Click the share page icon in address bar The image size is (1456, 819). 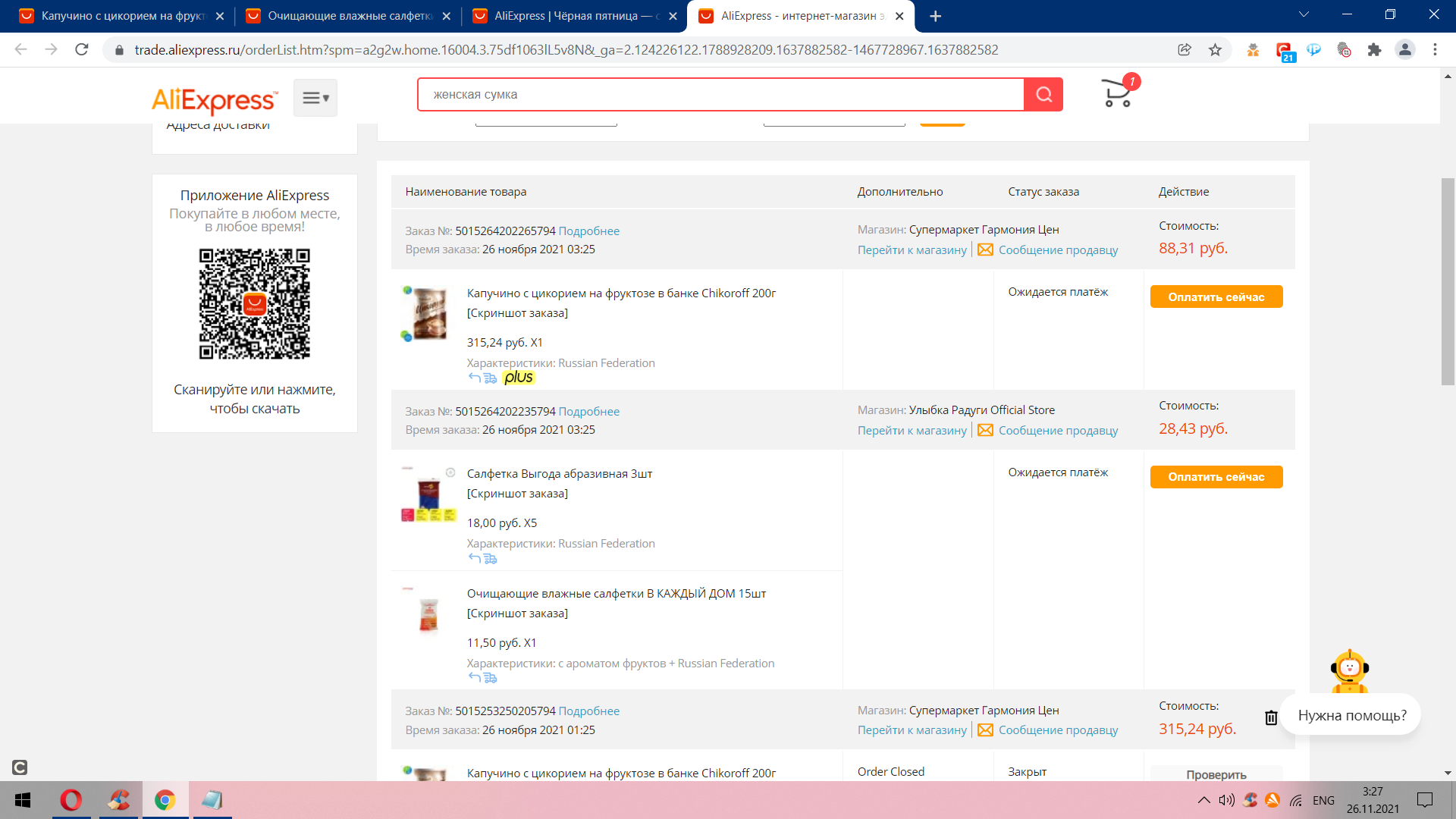[1185, 49]
